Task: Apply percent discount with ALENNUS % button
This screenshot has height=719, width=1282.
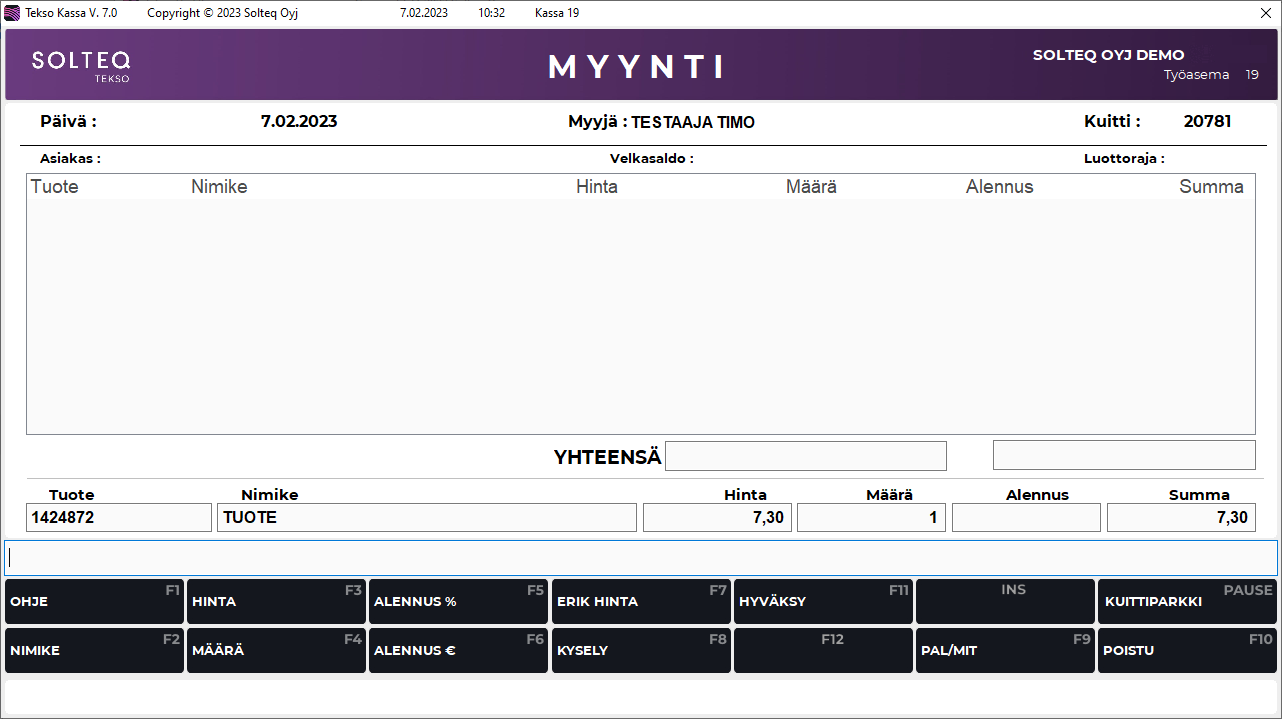Action: pyautogui.click(x=458, y=601)
